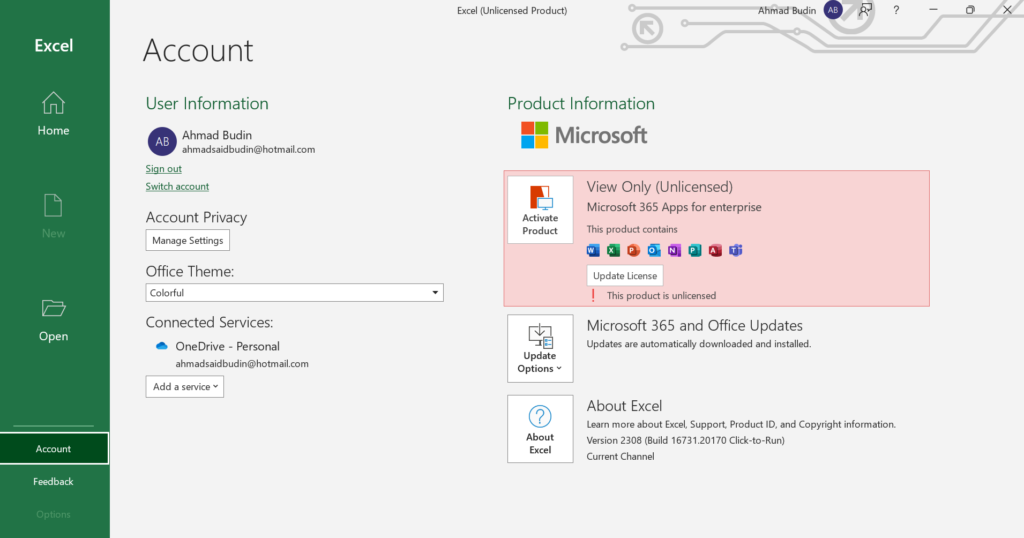Click the Excel back title in sidebar
The height and width of the screenshot is (538, 1024).
click(54, 46)
